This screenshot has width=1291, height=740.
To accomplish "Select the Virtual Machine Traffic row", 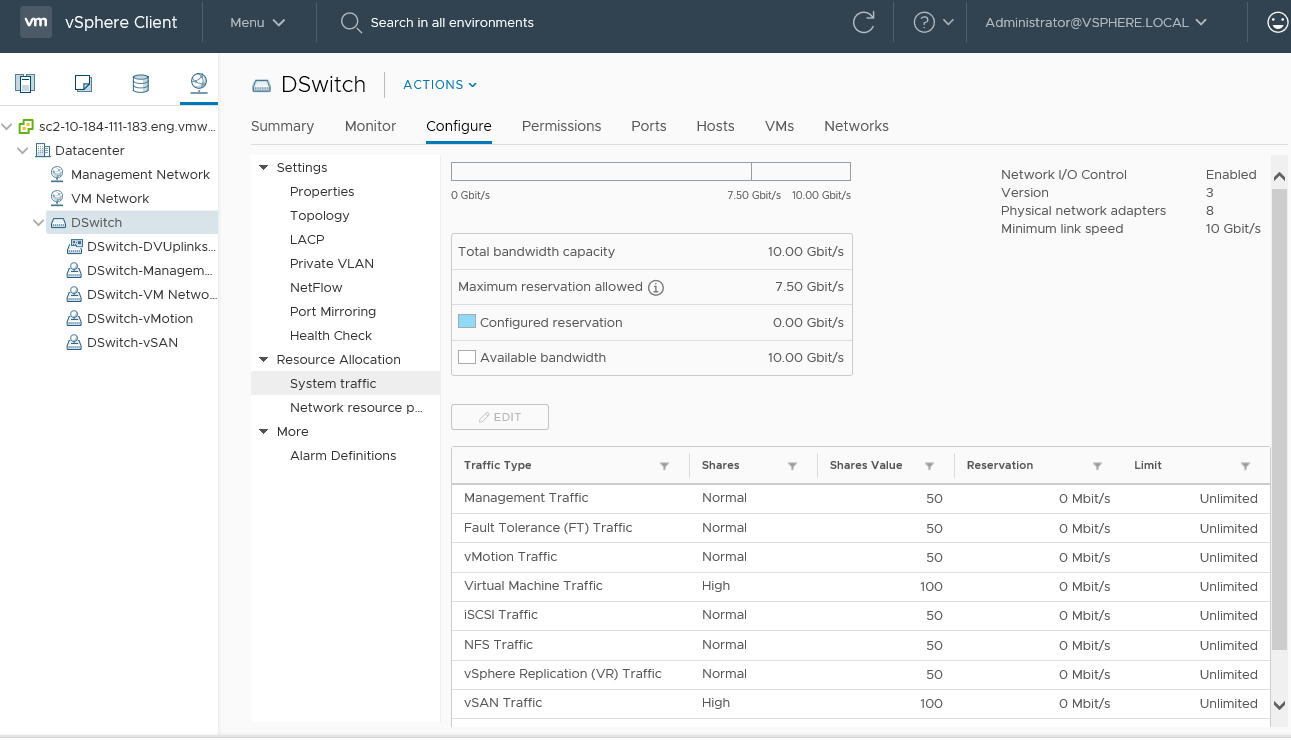I will pos(860,587).
